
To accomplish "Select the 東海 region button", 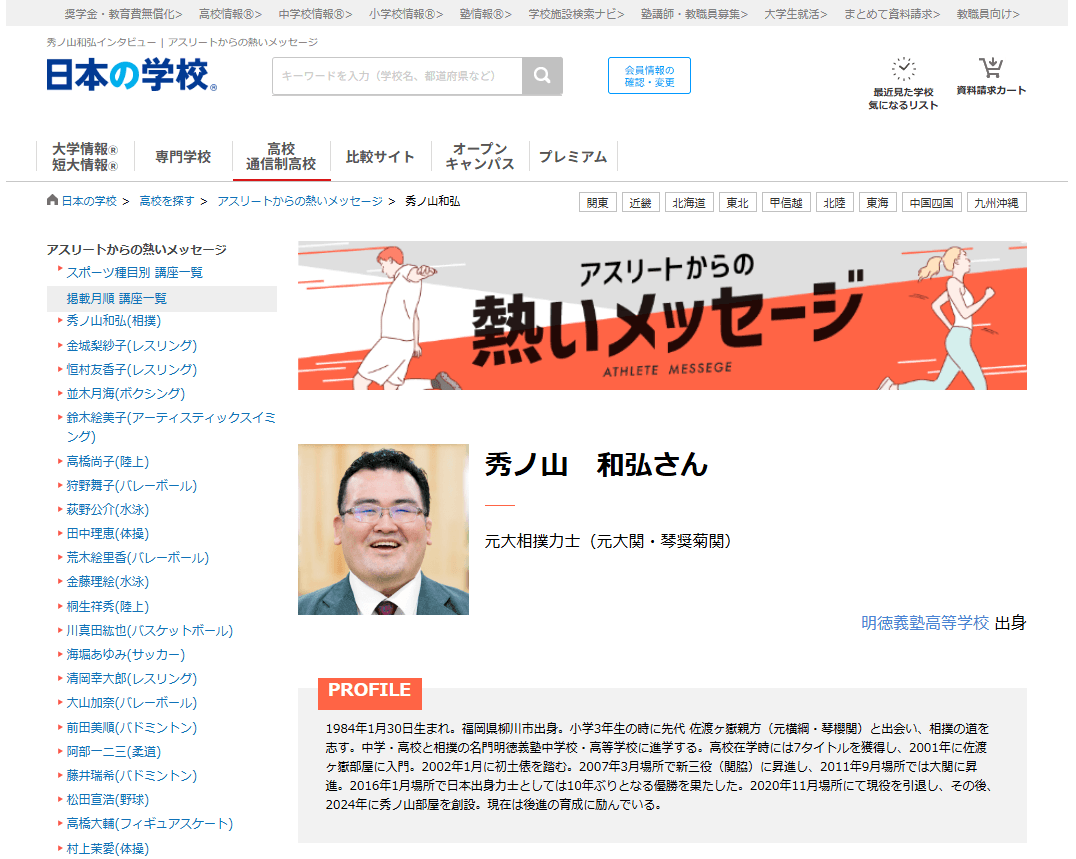I will pos(878,203).
